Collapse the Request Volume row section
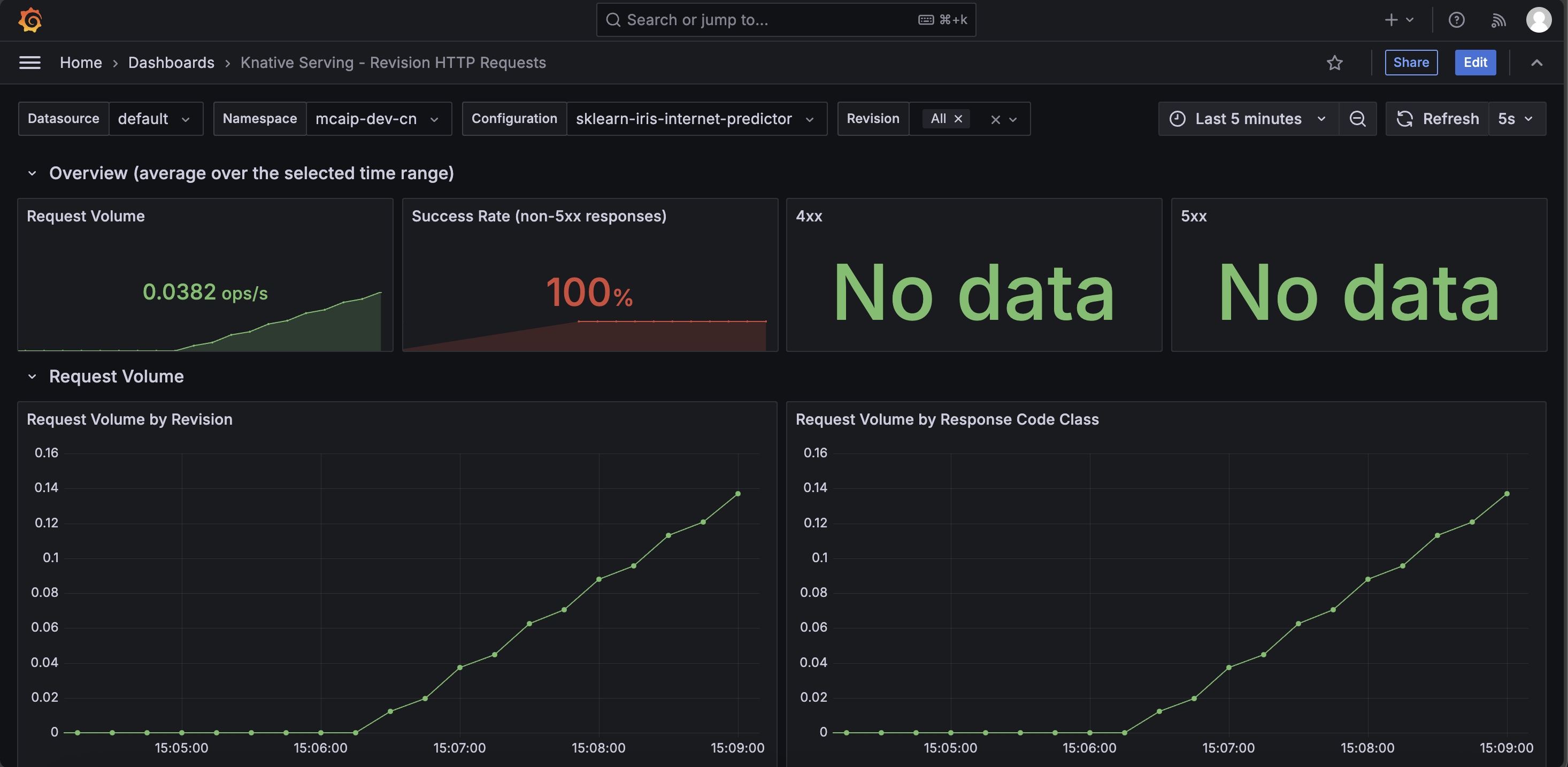 point(32,377)
